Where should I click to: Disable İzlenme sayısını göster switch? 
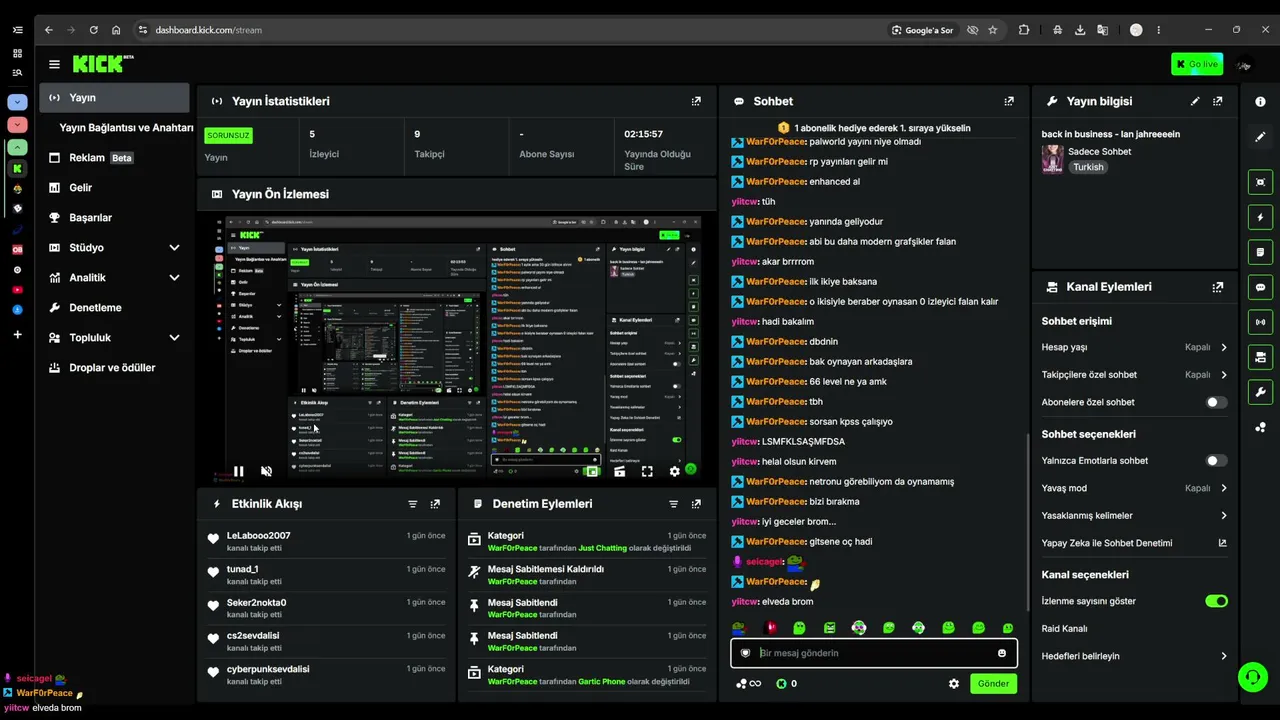[x=1216, y=601]
